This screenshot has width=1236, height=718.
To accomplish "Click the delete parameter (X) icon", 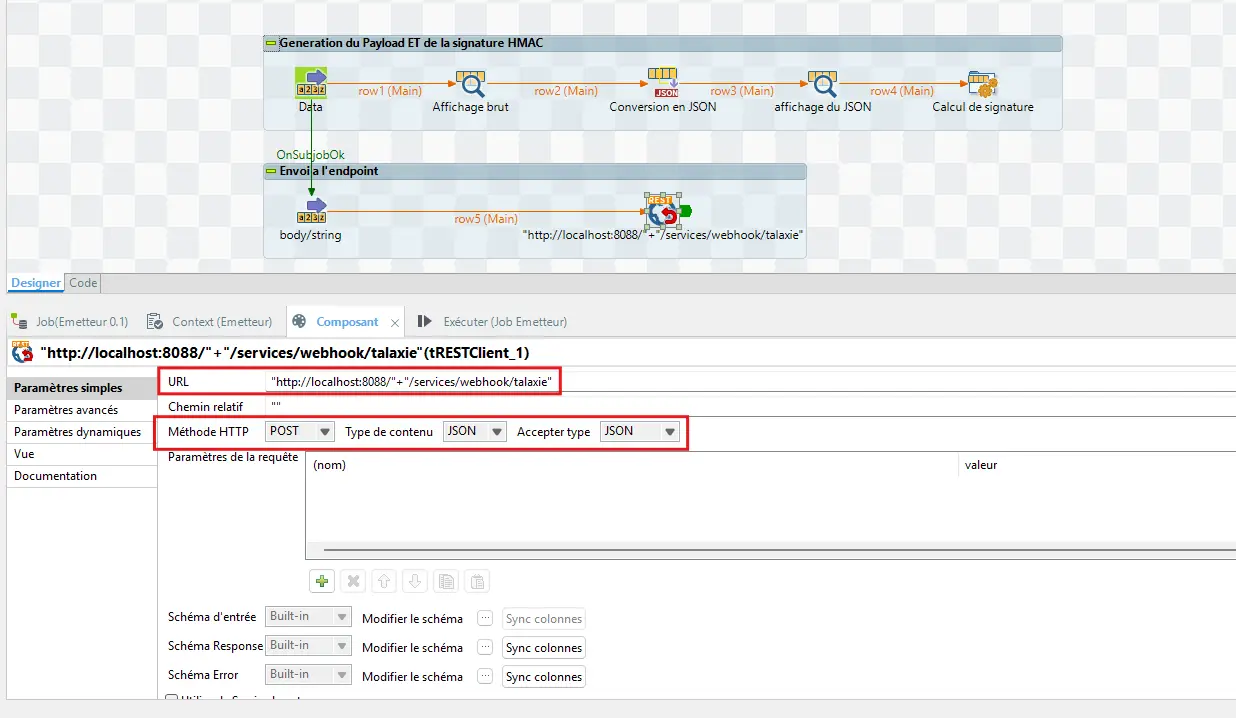I will (352, 581).
